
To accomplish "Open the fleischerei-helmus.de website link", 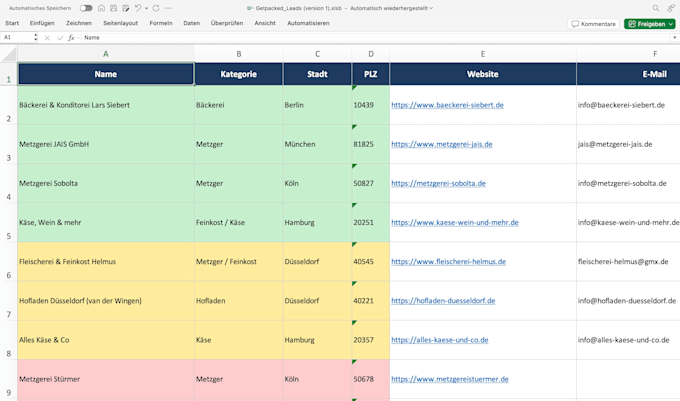I will pyautogui.click(x=448, y=261).
